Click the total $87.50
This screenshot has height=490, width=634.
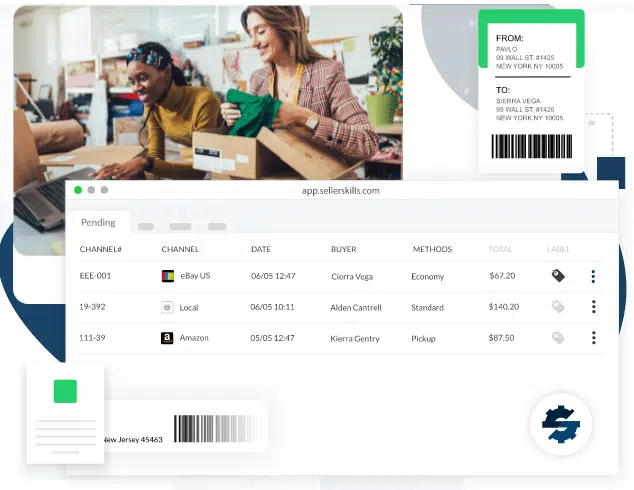[501, 338]
